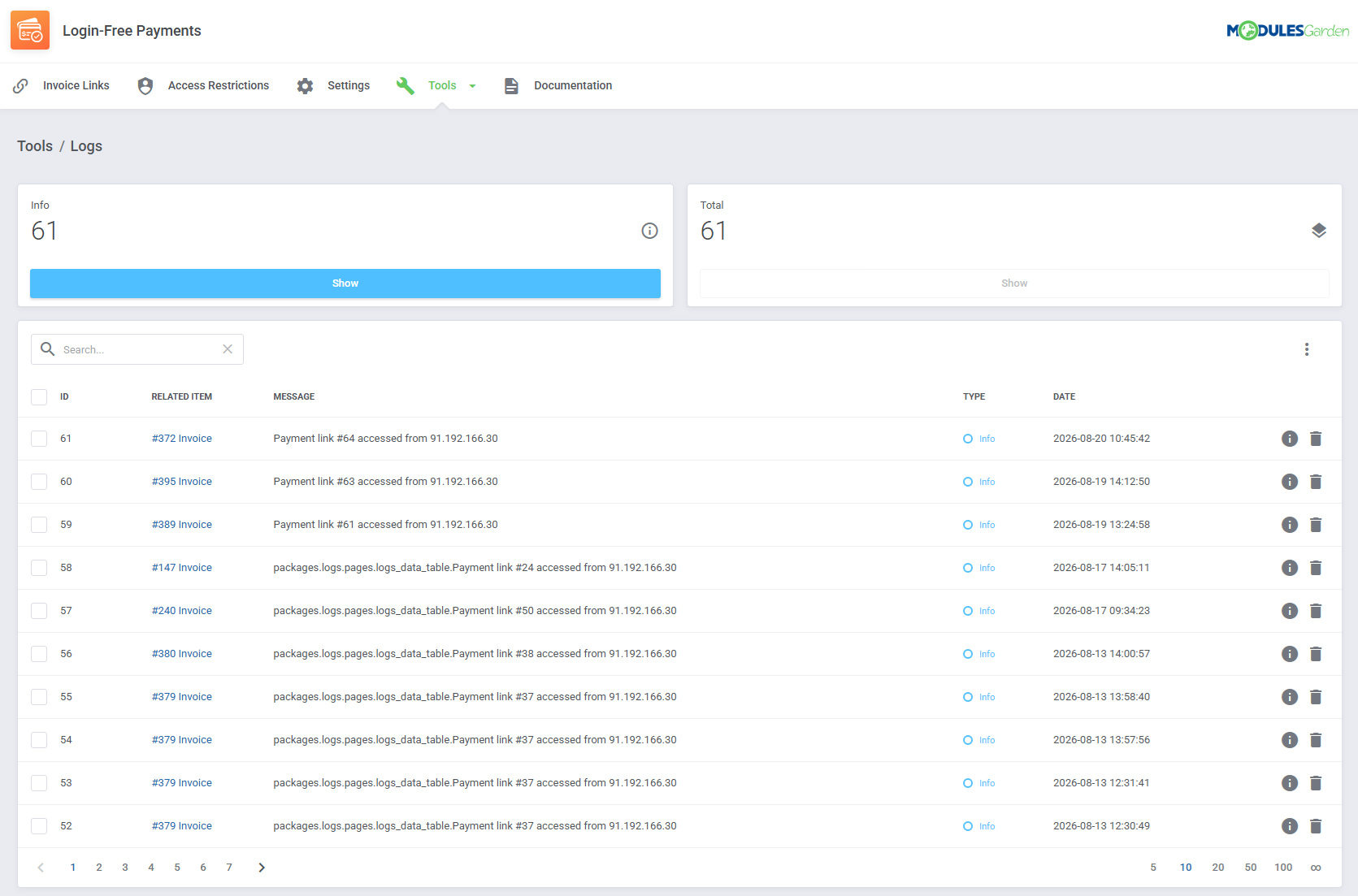Show 50 entries per page
This screenshot has width=1358, height=896.
click(x=1251, y=868)
